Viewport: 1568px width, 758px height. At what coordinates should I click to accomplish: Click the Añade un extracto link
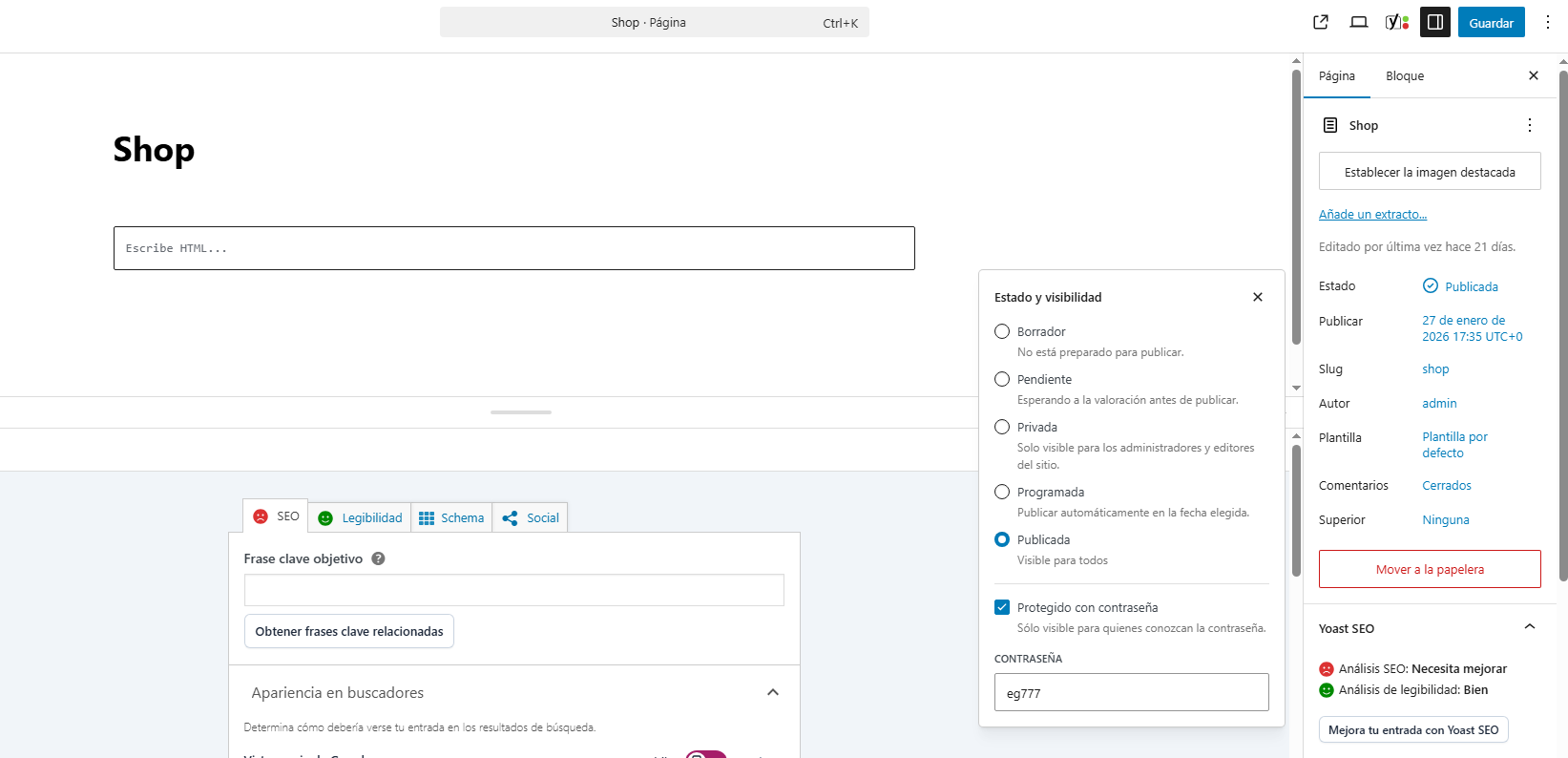pyautogui.click(x=1372, y=215)
